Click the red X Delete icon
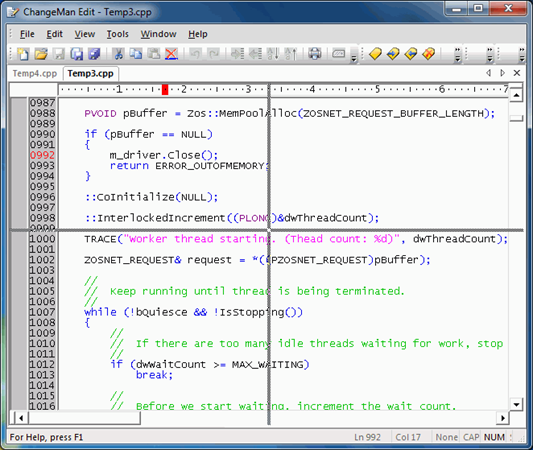Screen dimensions: 533x450 171,54
